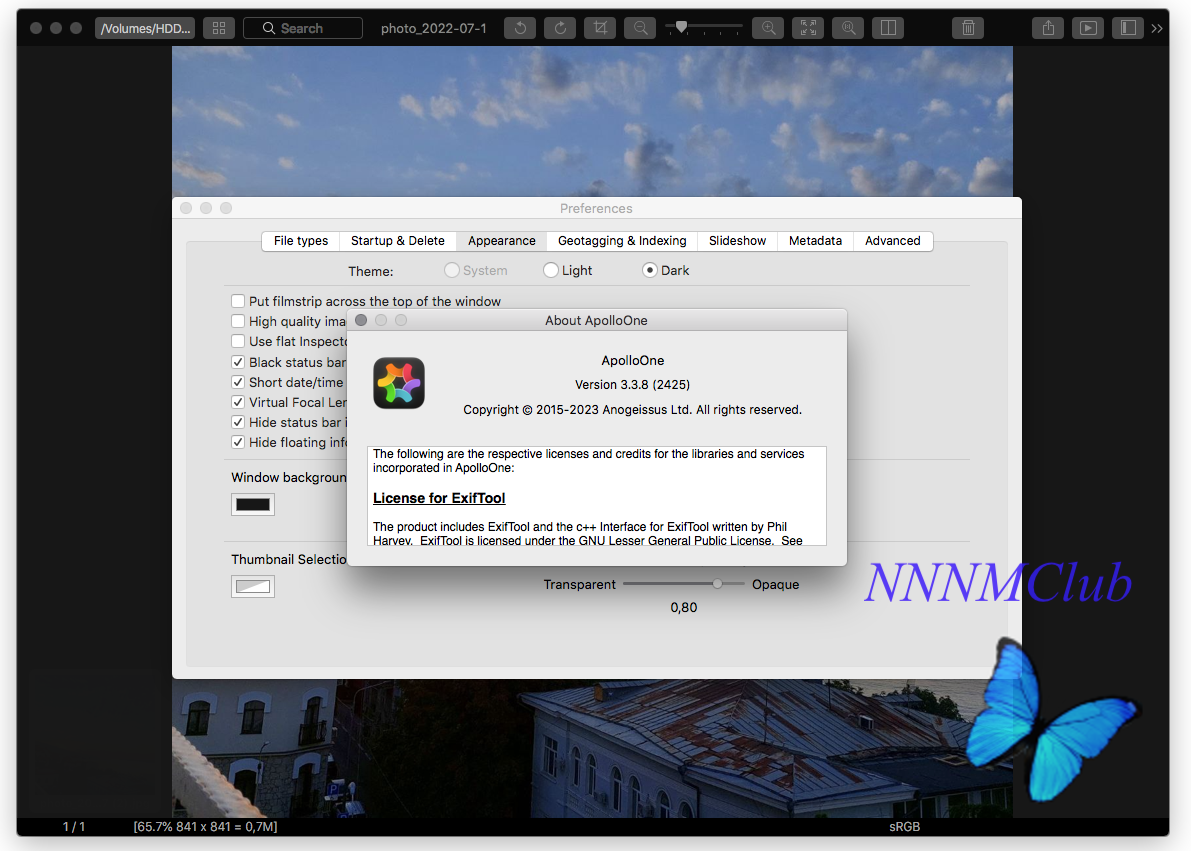This screenshot has width=1191, height=851.
Task: Click the version text 3.3.8 (2425)
Action: 632,384
